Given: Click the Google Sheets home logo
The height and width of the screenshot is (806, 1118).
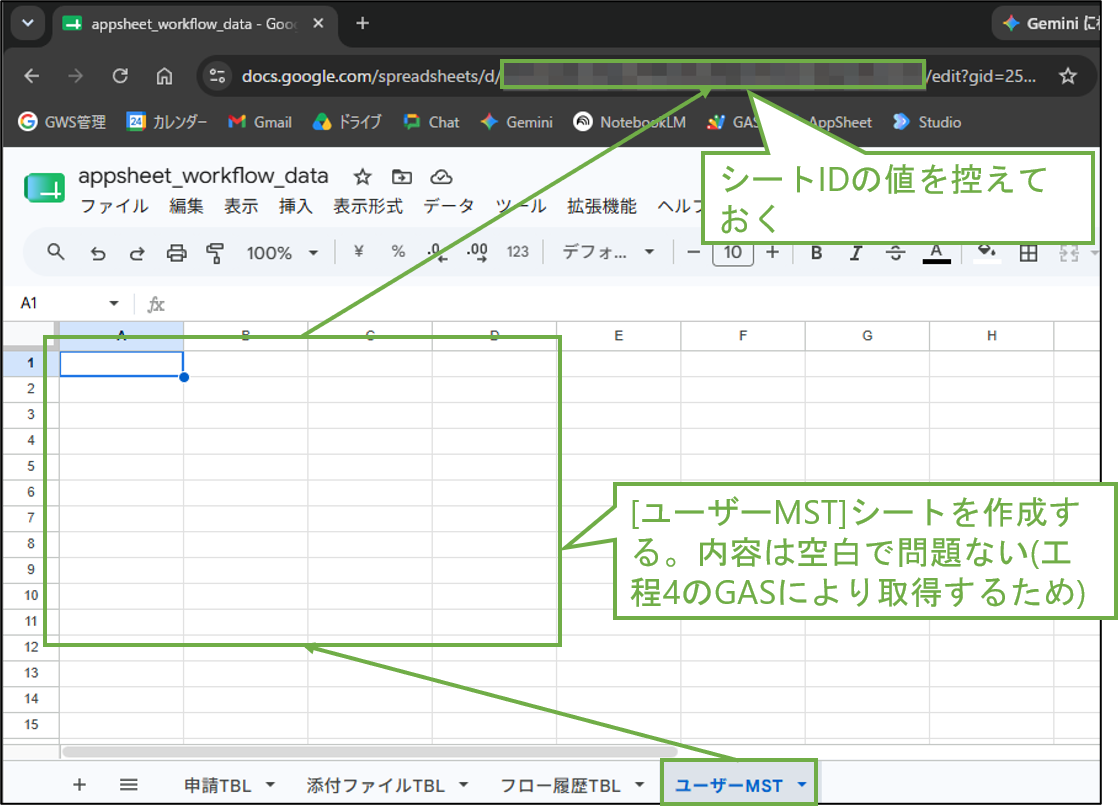Looking at the screenshot, I should click(x=44, y=188).
